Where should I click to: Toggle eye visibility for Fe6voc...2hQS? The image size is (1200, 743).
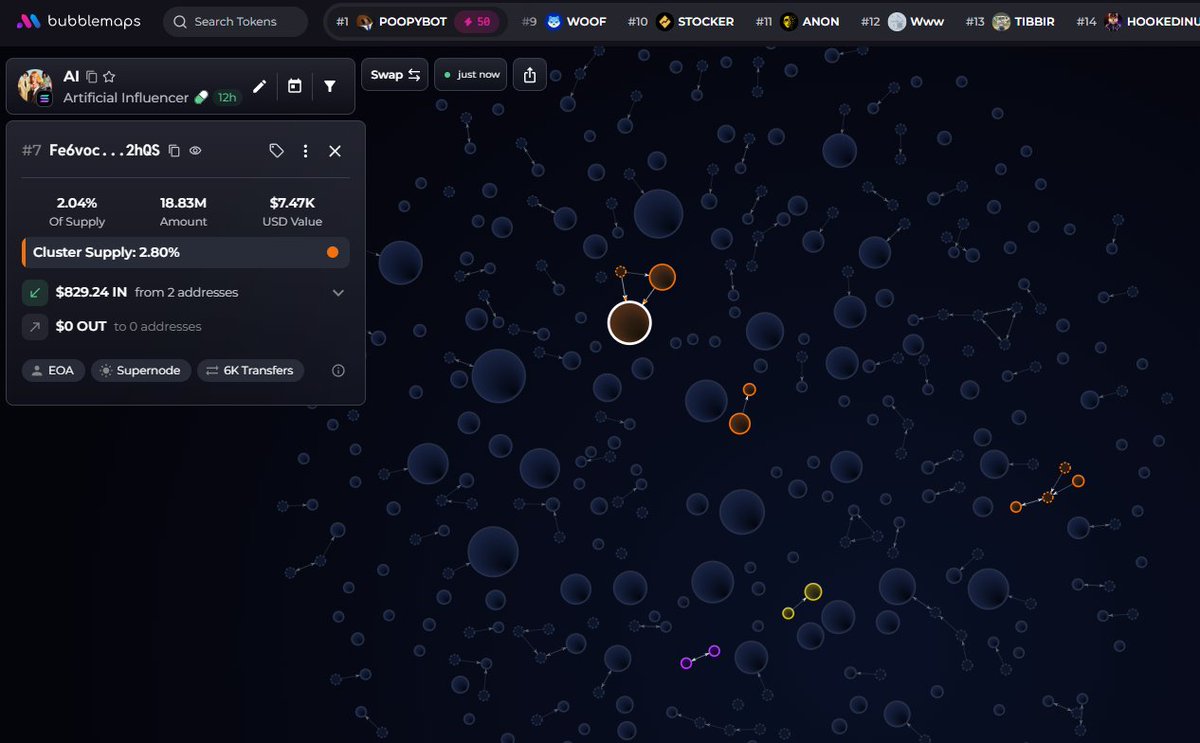(196, 151)
